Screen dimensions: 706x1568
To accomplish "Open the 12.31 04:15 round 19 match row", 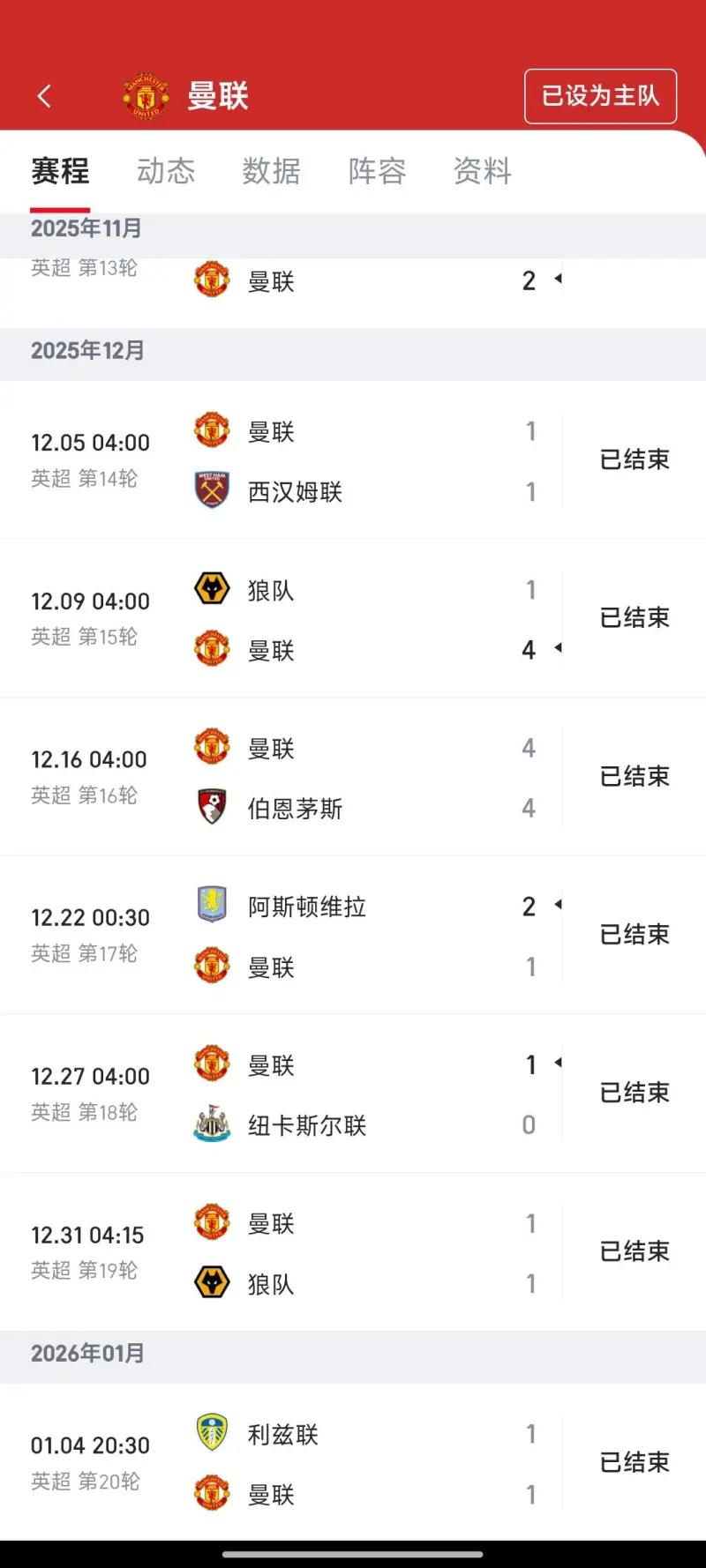I will 353,1252.
